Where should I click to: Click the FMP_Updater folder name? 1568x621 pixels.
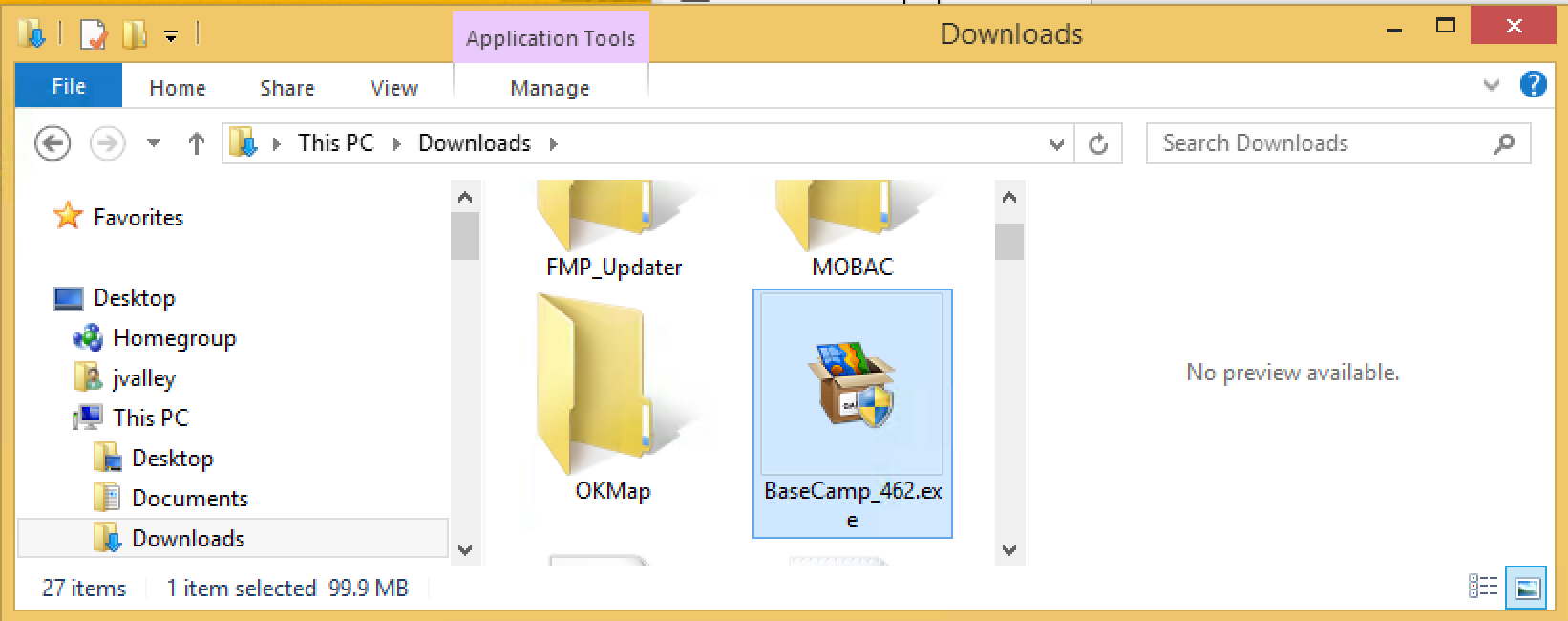[x=614, y=268]
